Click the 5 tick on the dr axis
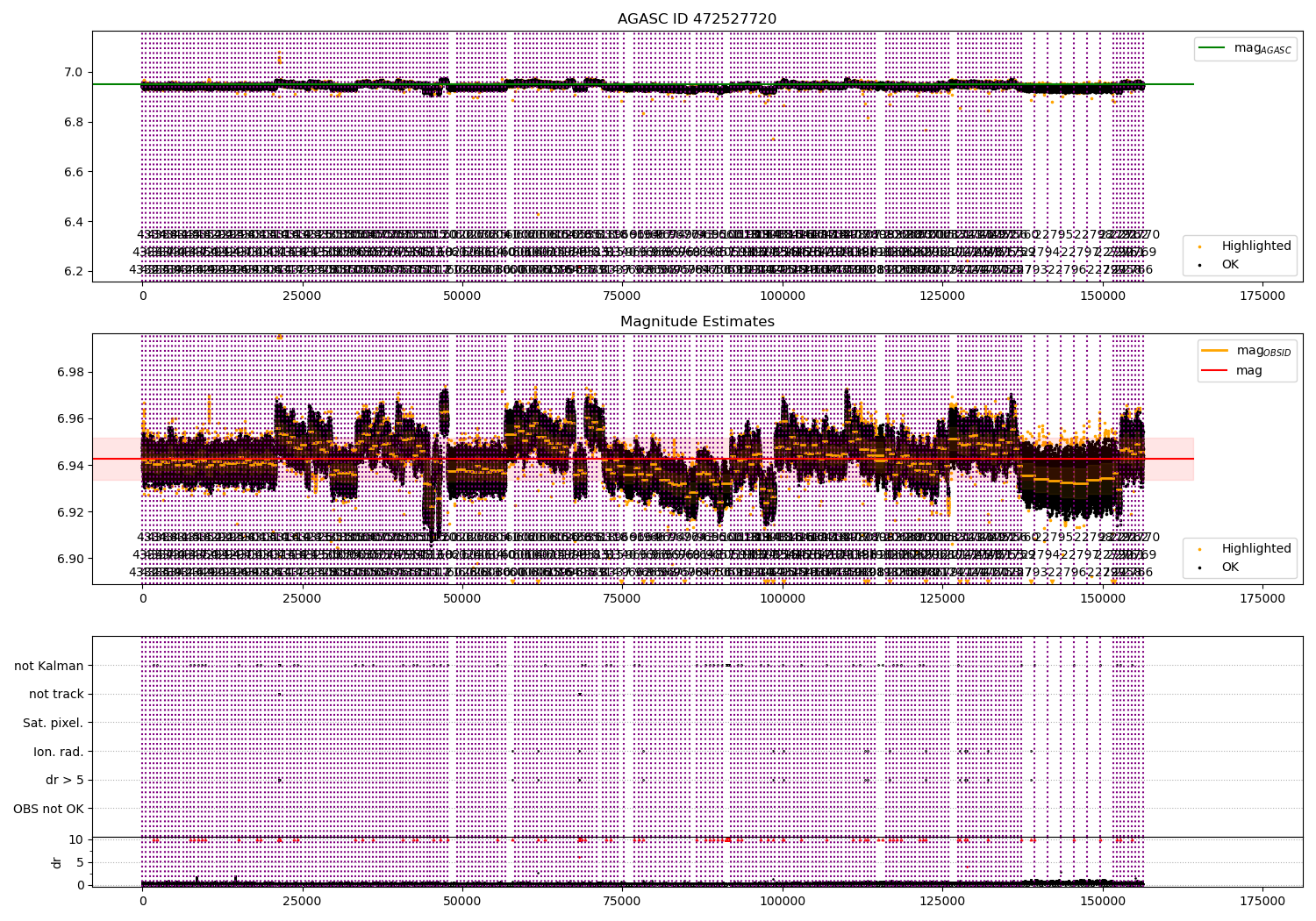Image resolution: width=1316 pixels, height=921 pixels. tap(80, 862)
